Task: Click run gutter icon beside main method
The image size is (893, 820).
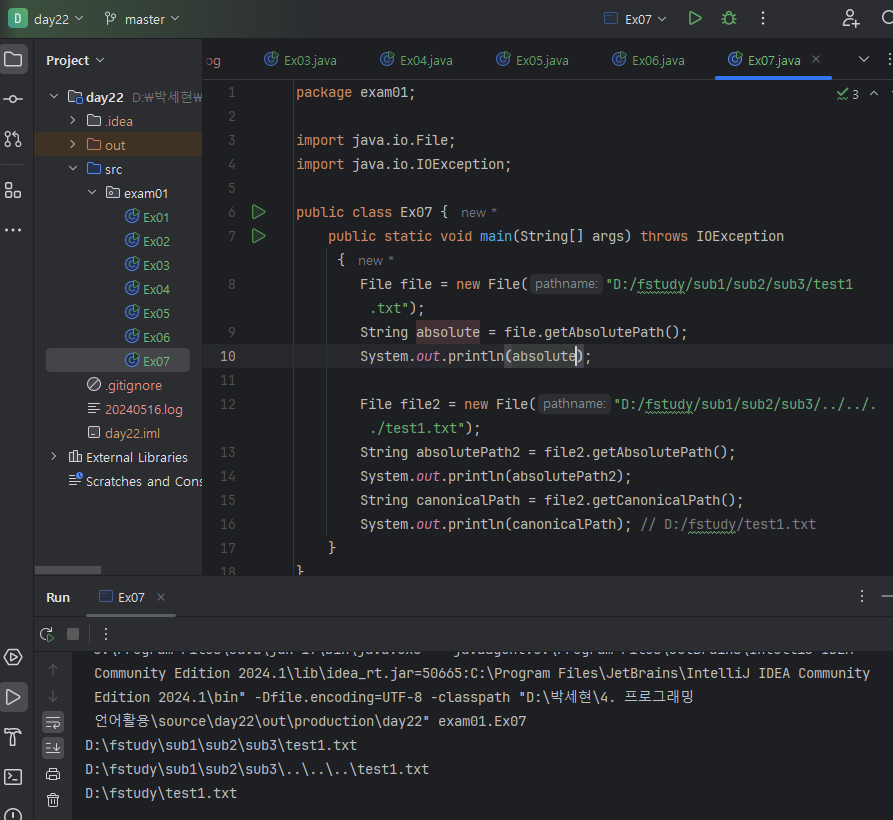Action: pos(259,236)
